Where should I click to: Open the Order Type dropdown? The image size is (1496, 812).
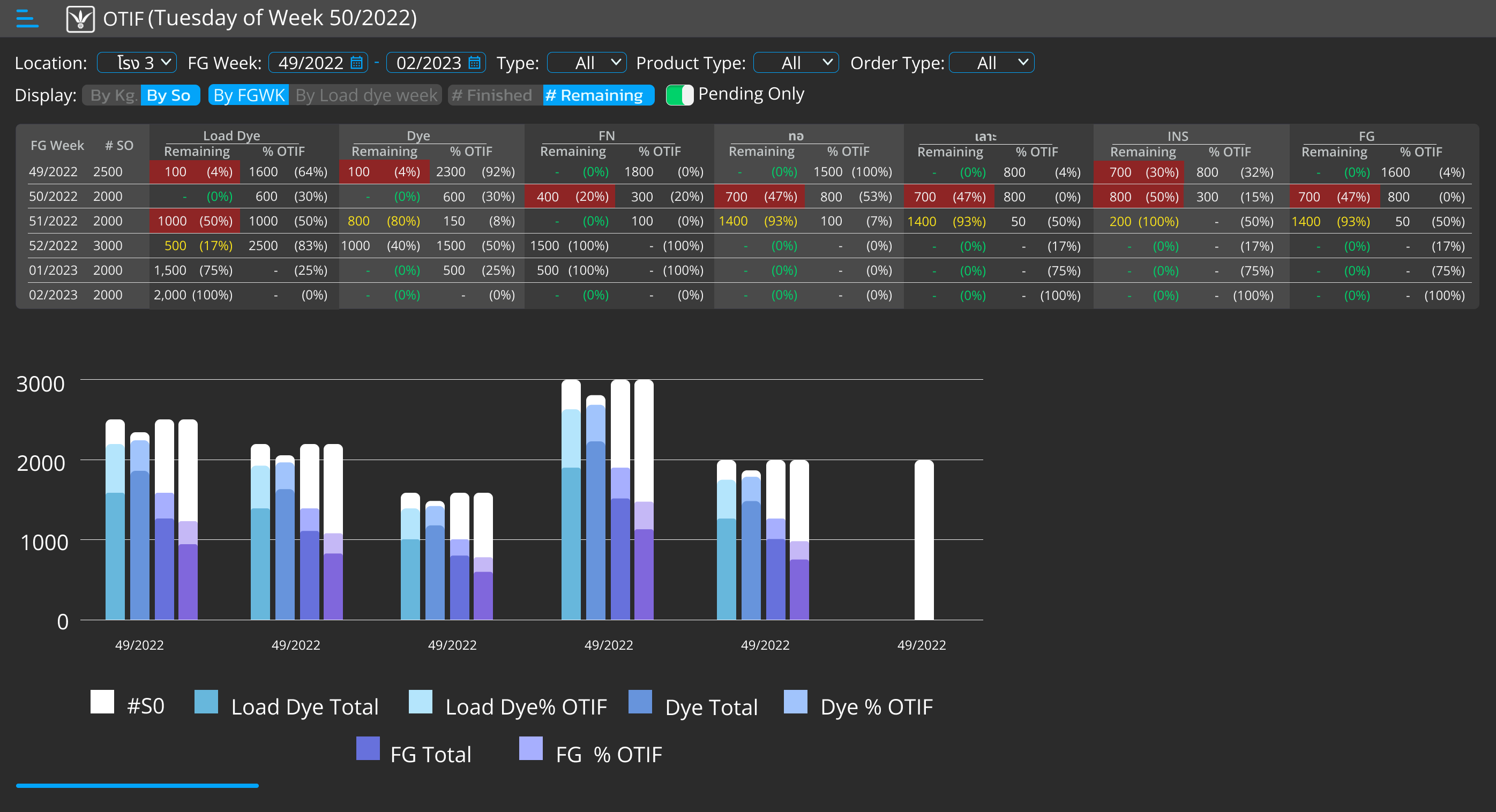pos(991,63)
